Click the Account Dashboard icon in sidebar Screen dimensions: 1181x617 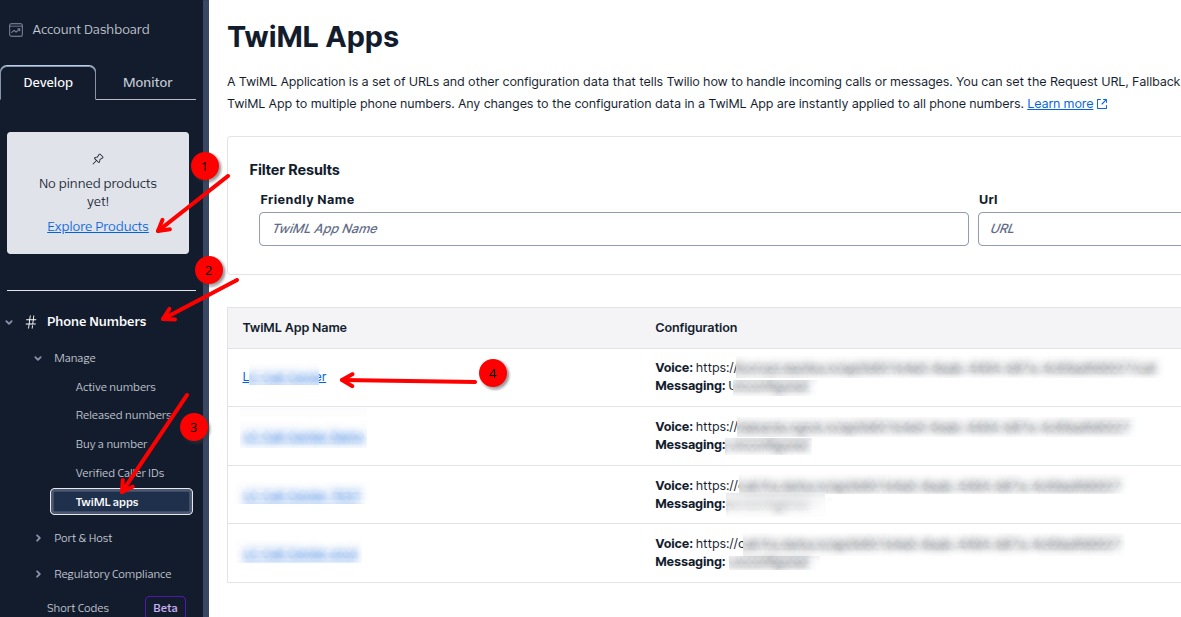pyautogui.click(x=15, y=29)
